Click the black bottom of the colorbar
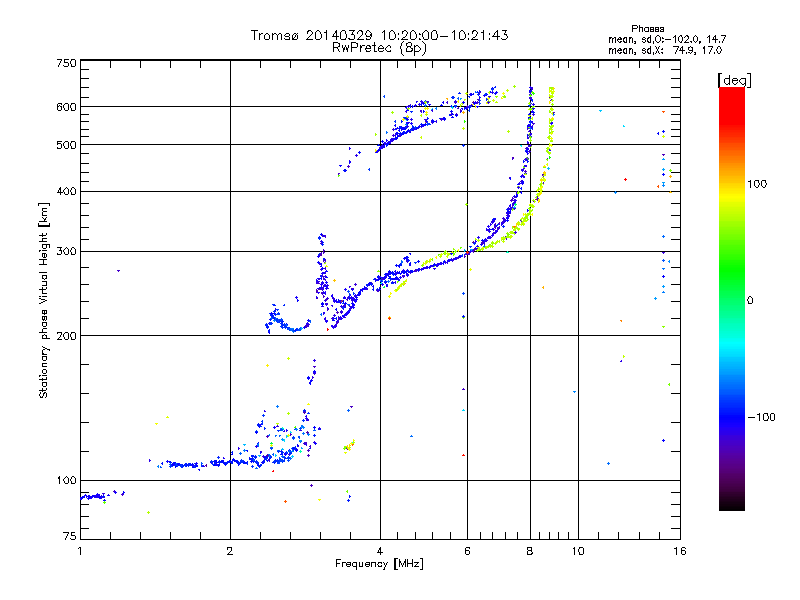 (x=732, y=504)
